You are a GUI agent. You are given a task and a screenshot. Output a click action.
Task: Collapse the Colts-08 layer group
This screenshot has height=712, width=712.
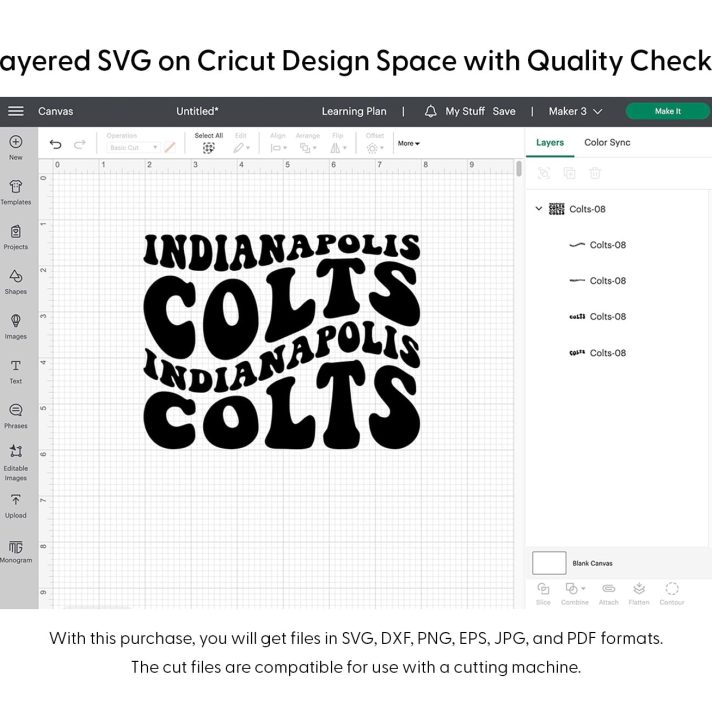click(539, 208)
